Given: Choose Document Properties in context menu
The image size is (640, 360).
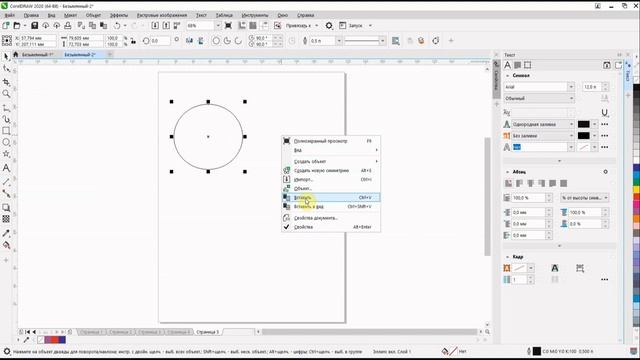Looking at the screenshot, I should tap(331, 218).
